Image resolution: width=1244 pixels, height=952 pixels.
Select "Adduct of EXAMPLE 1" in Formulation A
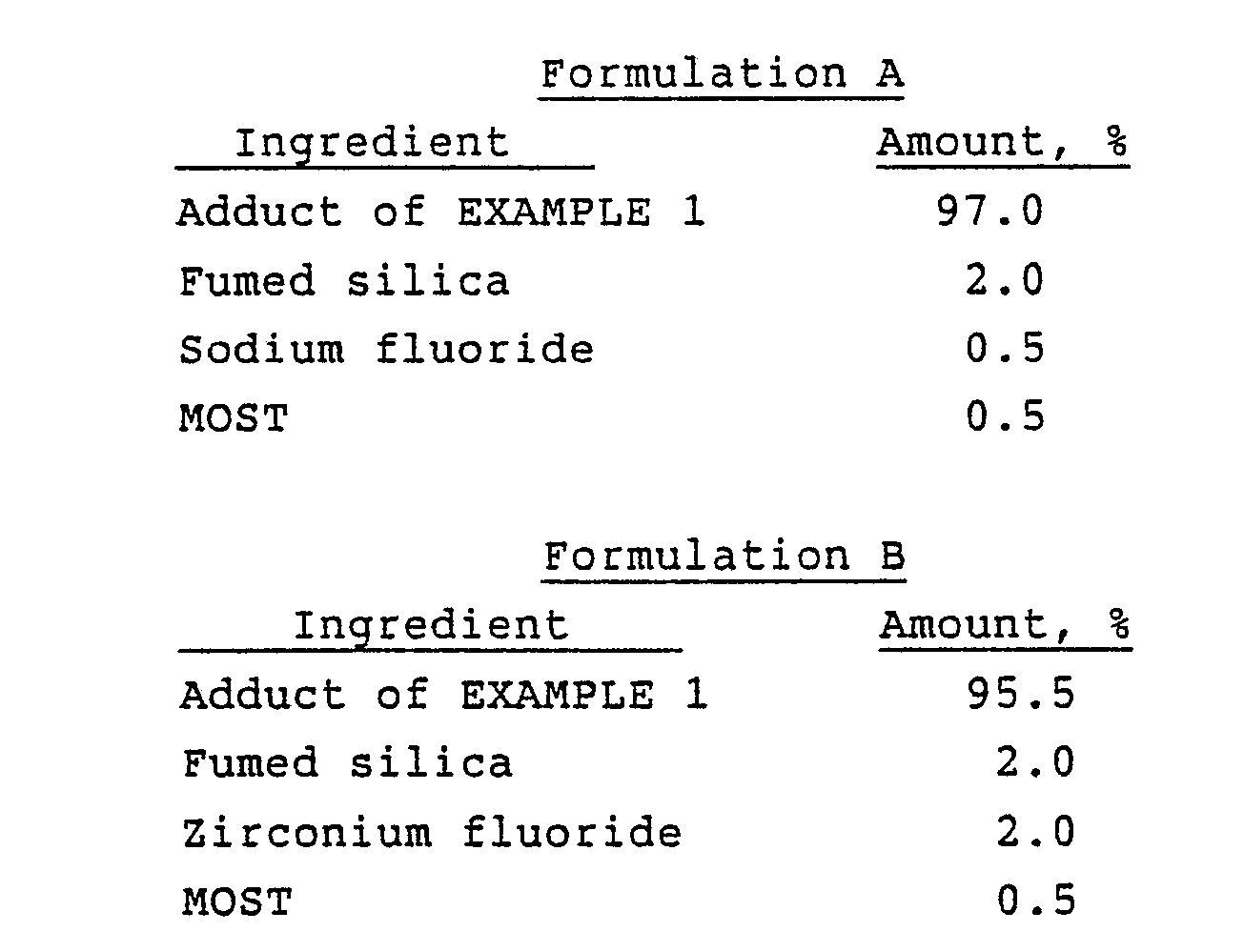pos(440,212)
